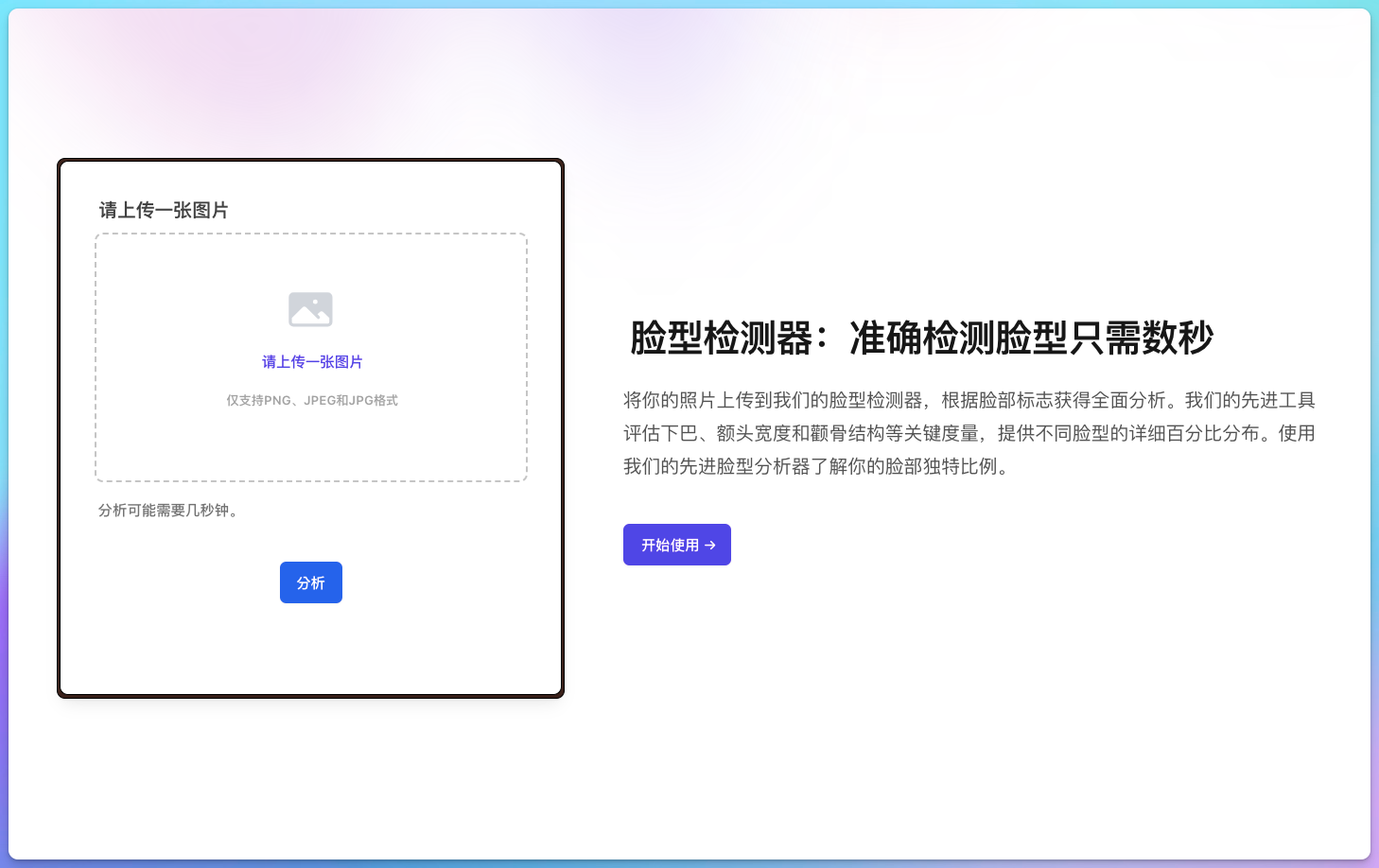Click the 脸型检测器 page headline
The width and height of the screenshot is (1379, 868).
tap(920, 338)
